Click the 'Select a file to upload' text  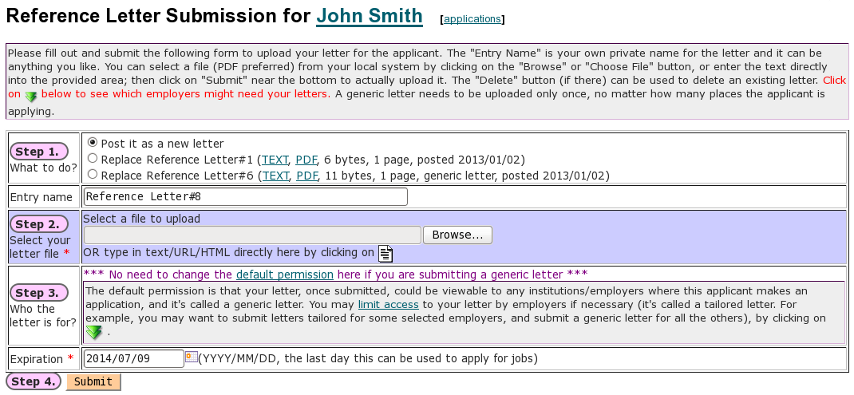coord(142,218)
